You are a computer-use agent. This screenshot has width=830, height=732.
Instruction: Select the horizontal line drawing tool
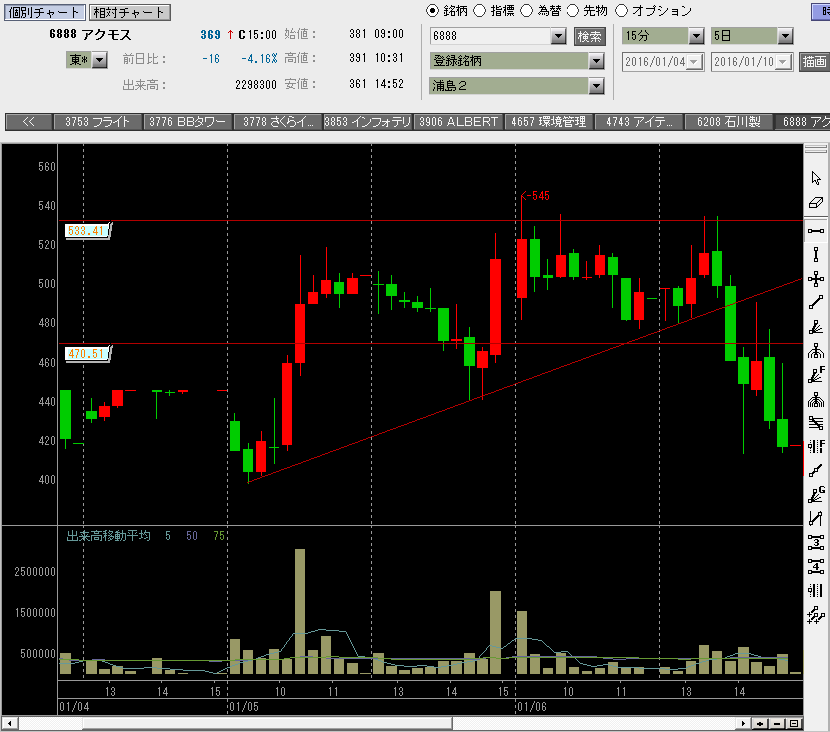click(816, 231)
